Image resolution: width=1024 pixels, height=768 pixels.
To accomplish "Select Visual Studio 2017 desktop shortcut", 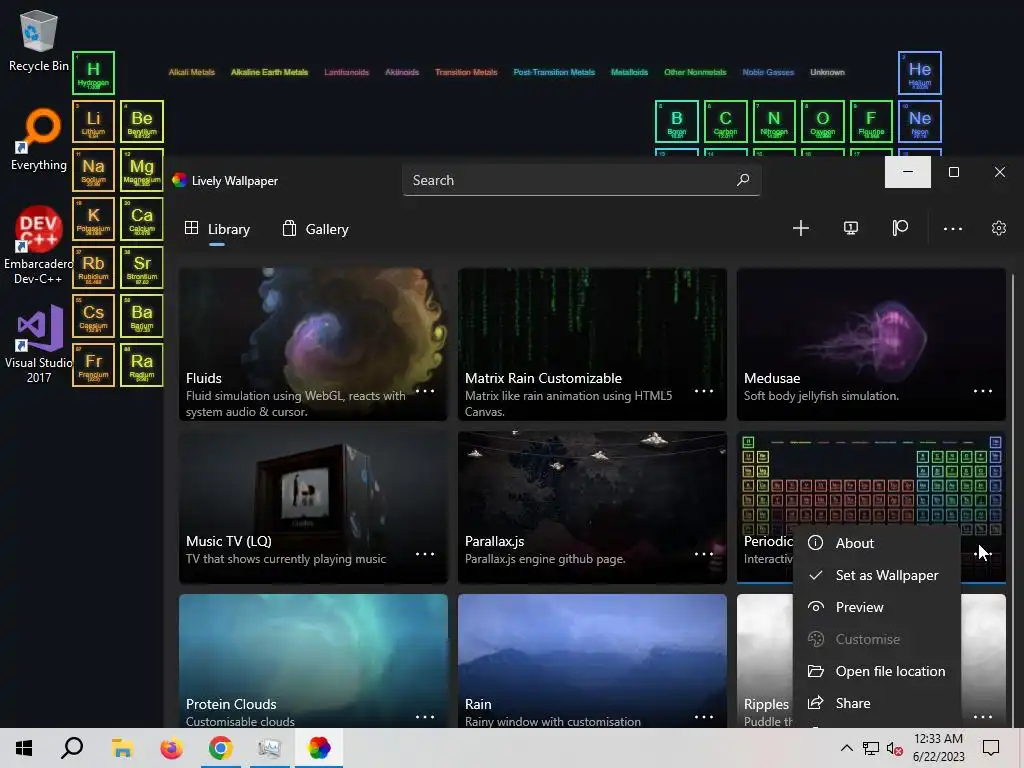I will point(39,345).
